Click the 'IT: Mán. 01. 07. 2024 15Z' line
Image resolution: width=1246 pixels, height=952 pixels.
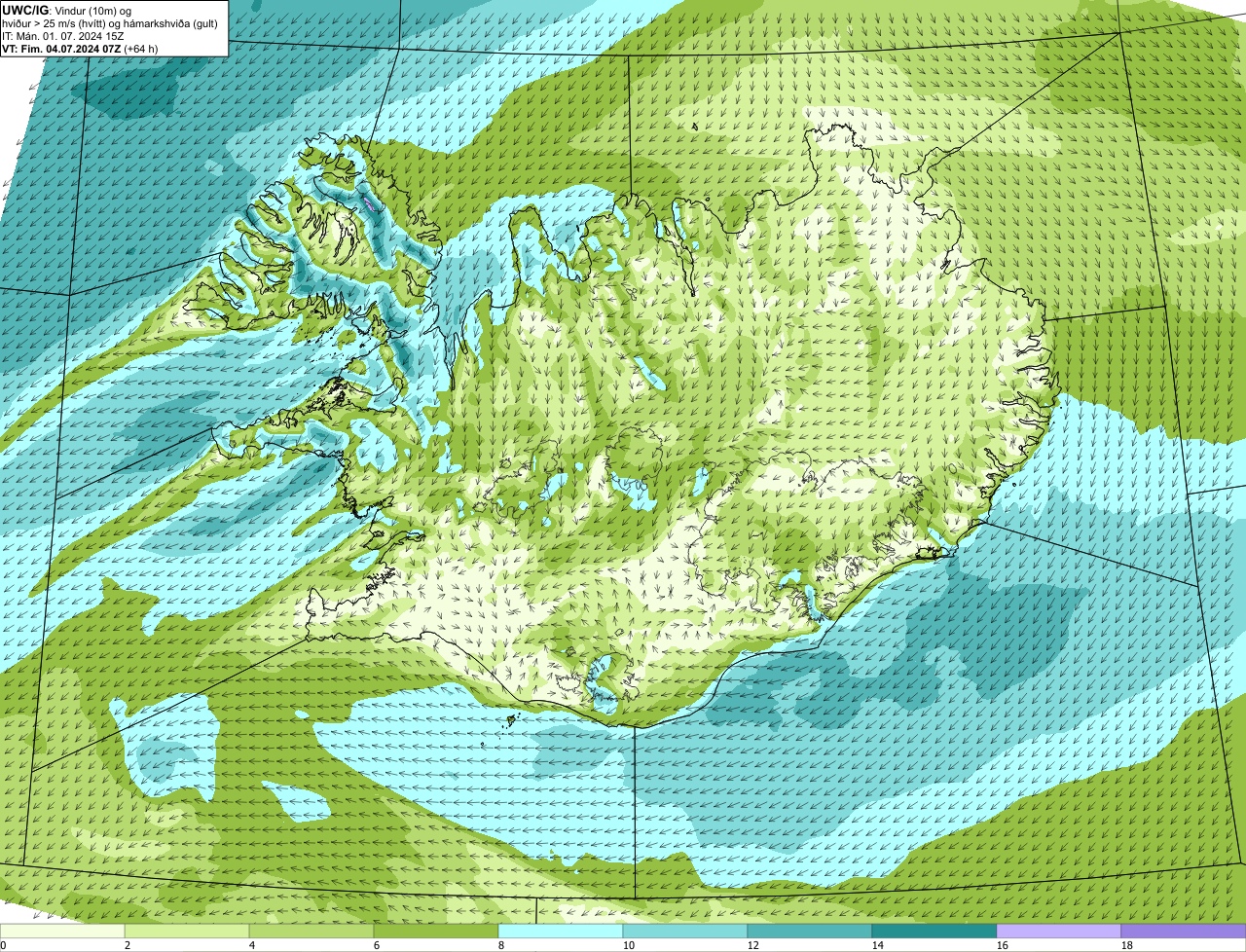pos(62,36)
